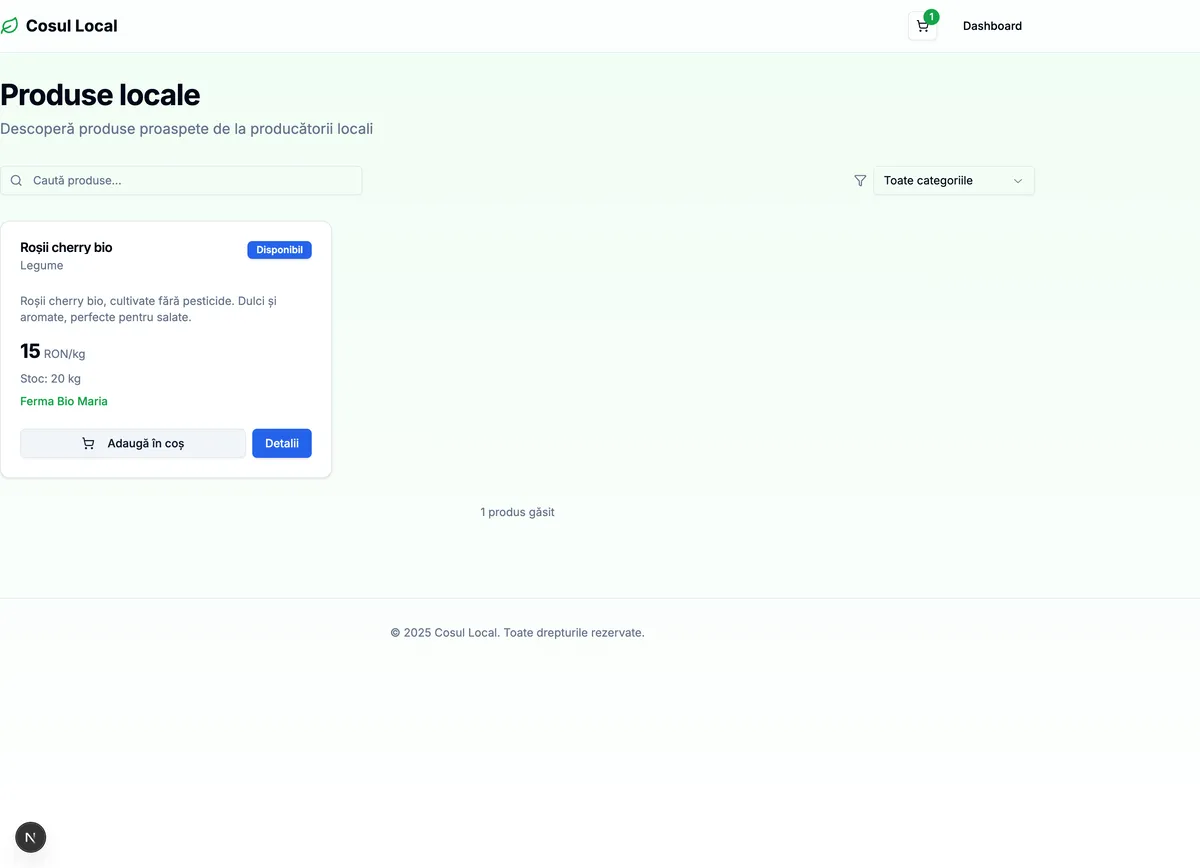
Task: Click the green leaf logo icon
Action: [x=9, y=26]
